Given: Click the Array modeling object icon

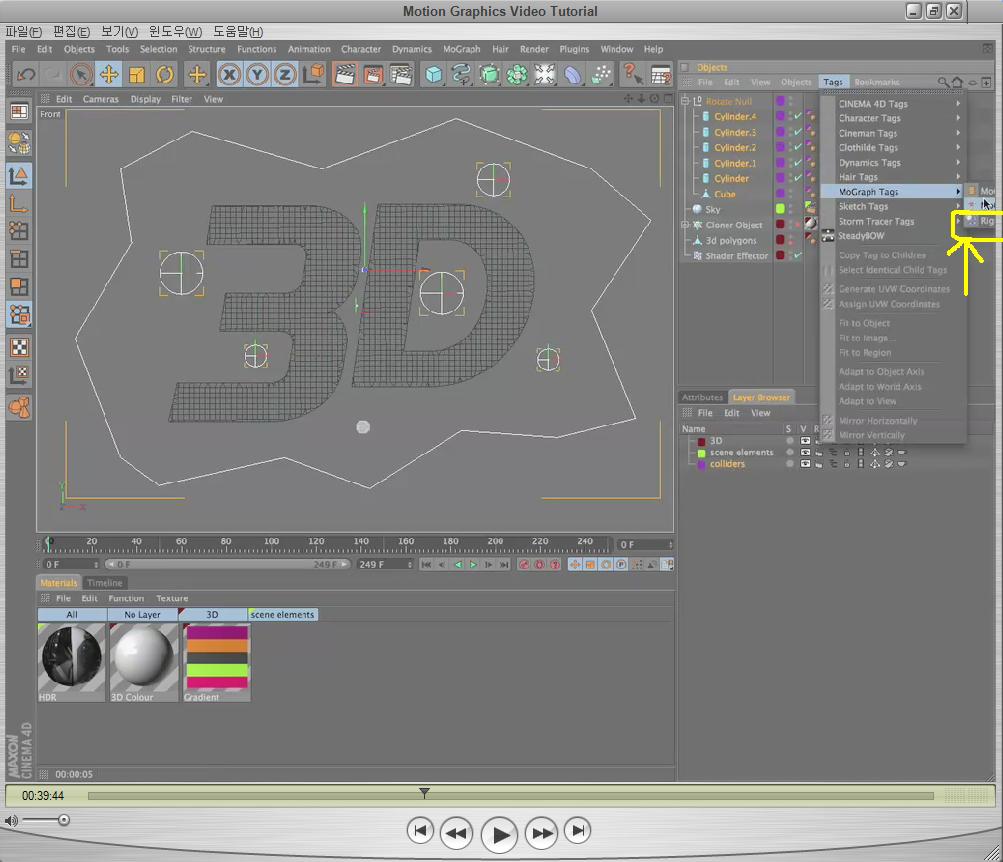Looking at the screenshot, I should pyautogui.click(x=517, y=75).
